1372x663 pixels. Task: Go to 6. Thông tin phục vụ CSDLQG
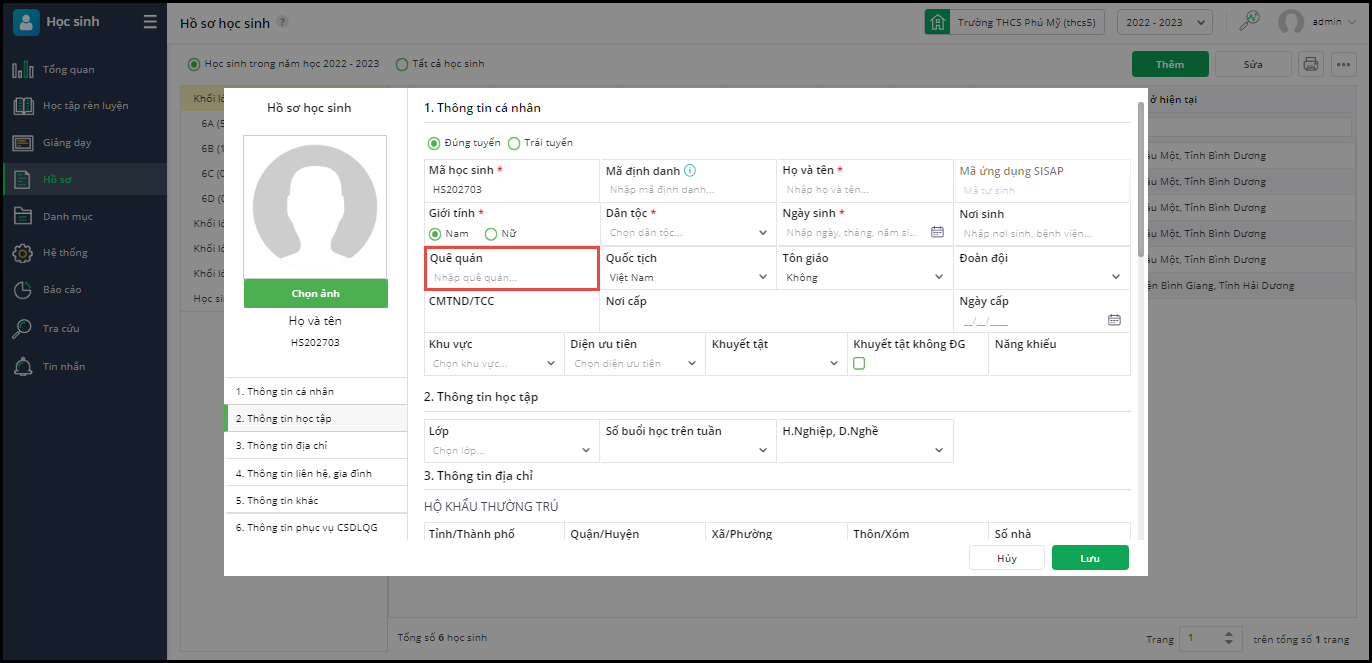[x=316, y=527]
